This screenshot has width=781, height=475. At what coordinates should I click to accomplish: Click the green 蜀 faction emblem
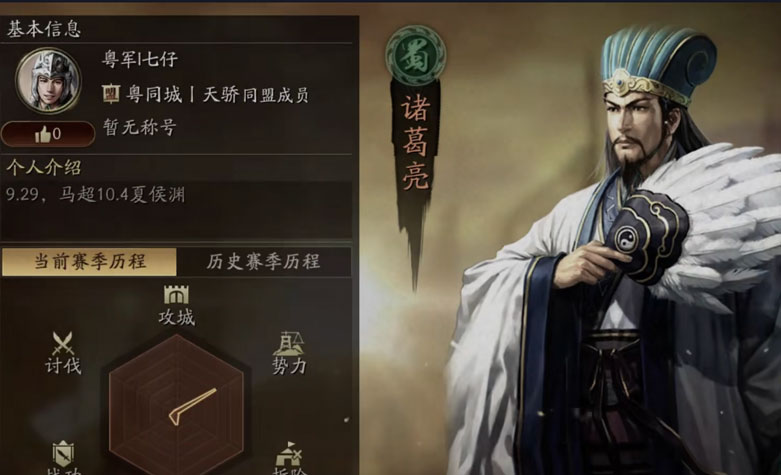click(x=415, y=54)
